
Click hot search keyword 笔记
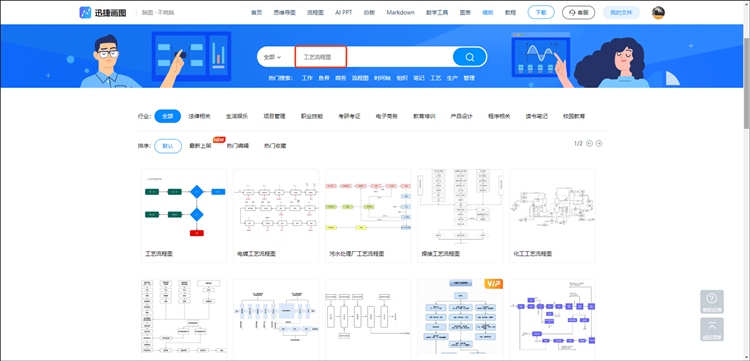(x=419, y=78)
